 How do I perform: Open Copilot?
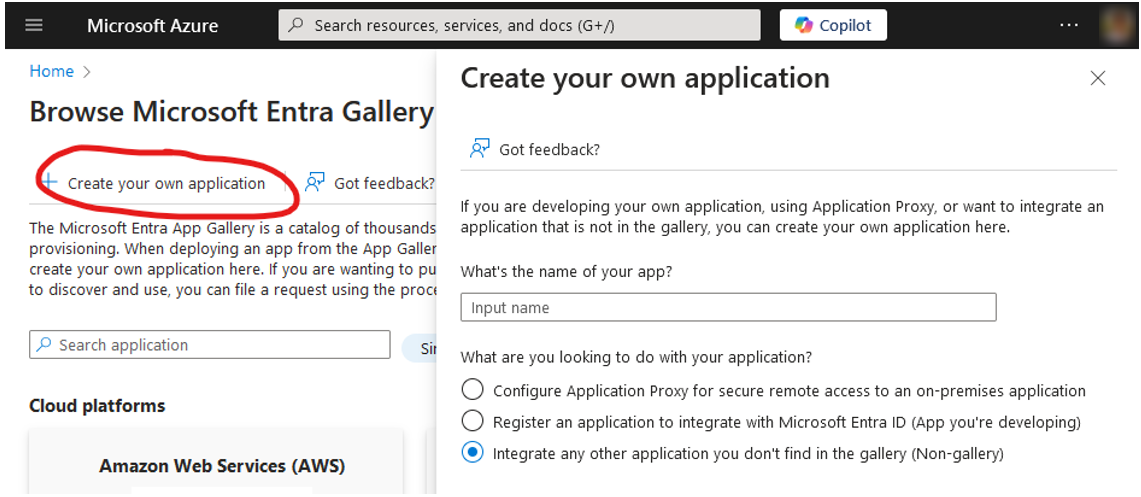(x=833, y=25)
